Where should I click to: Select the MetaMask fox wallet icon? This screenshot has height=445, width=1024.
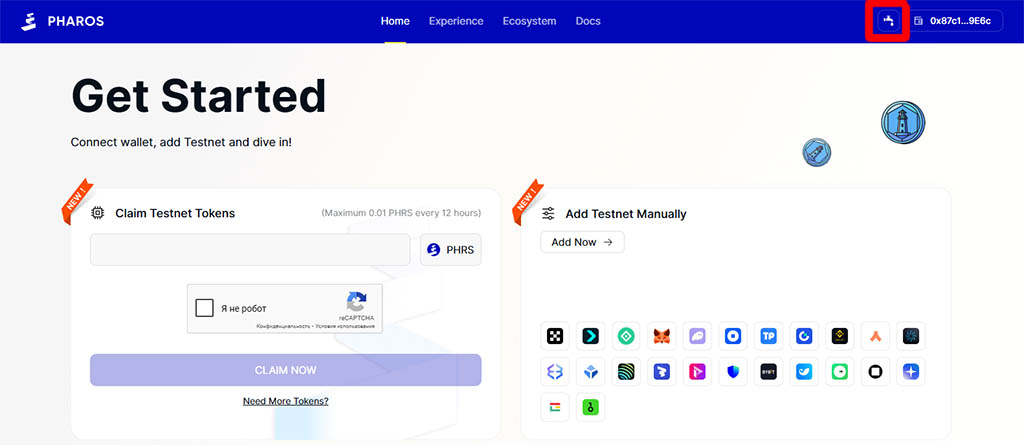pos(663,336)
